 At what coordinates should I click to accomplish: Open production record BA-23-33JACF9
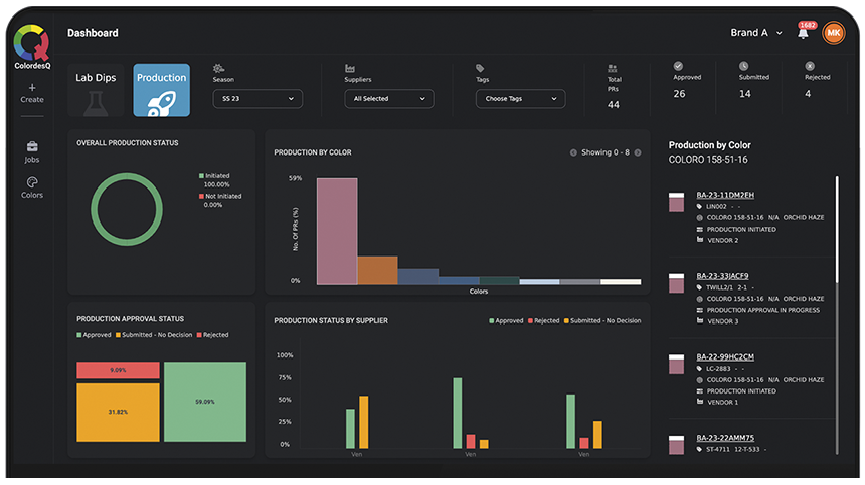[x=722, y=276]
